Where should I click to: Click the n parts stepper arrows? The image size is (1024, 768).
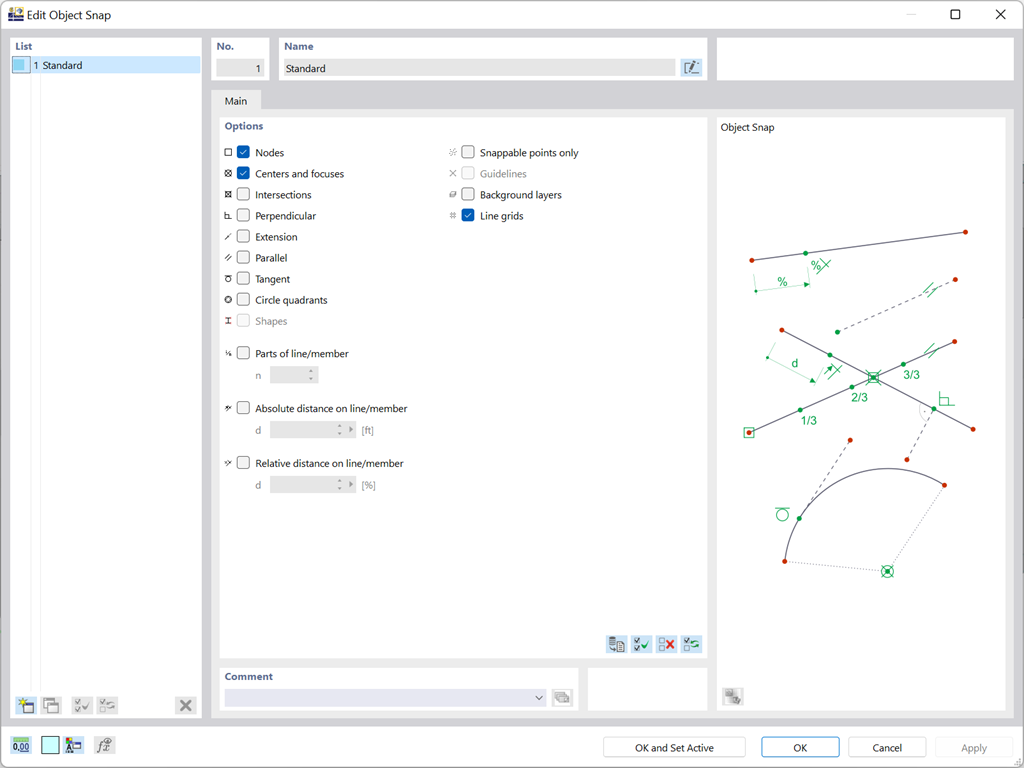[x=311, y=375]
